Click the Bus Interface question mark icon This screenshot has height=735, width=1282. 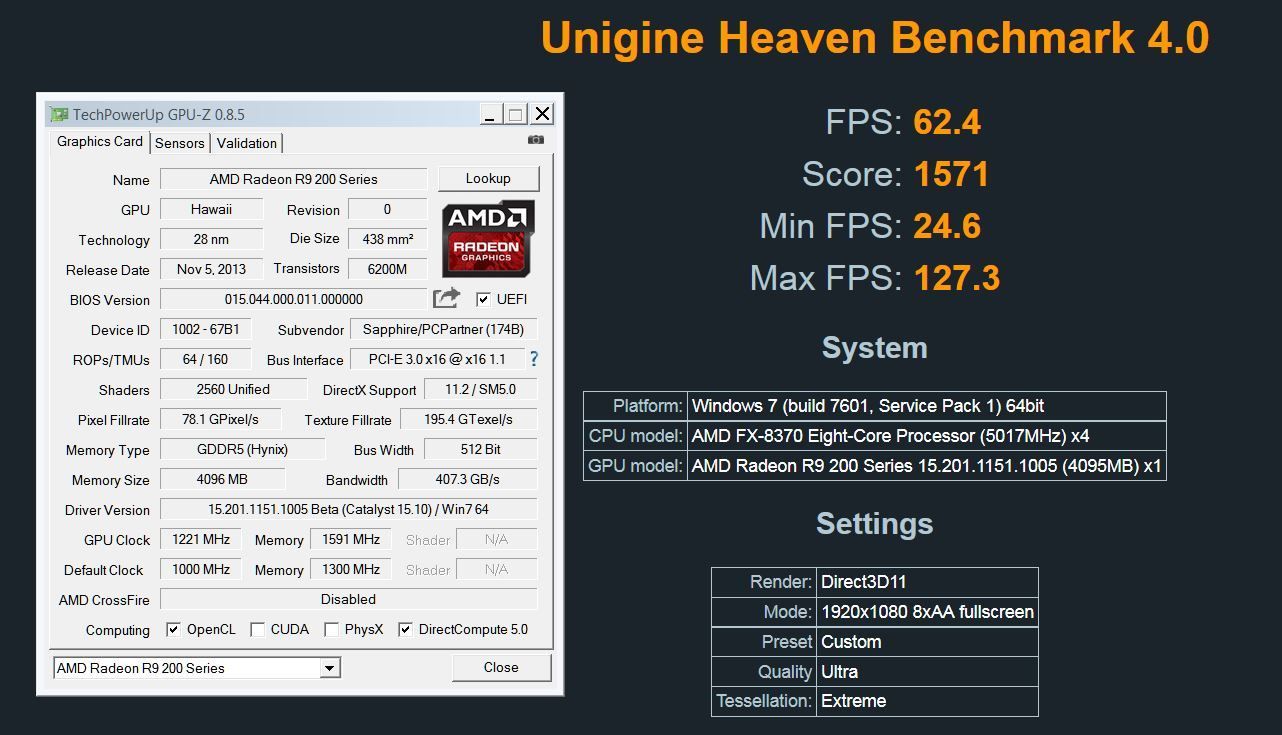(533, 359)
